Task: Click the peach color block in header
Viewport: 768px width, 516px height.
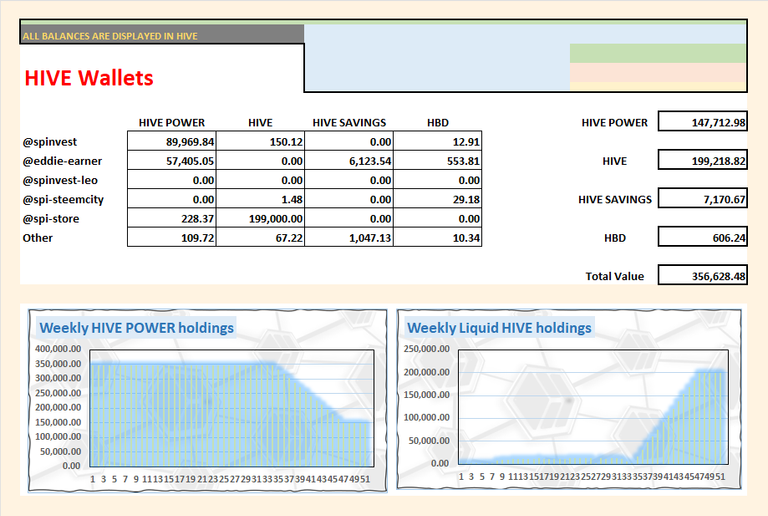Action: pyautogui.click(x=658, y=72)
